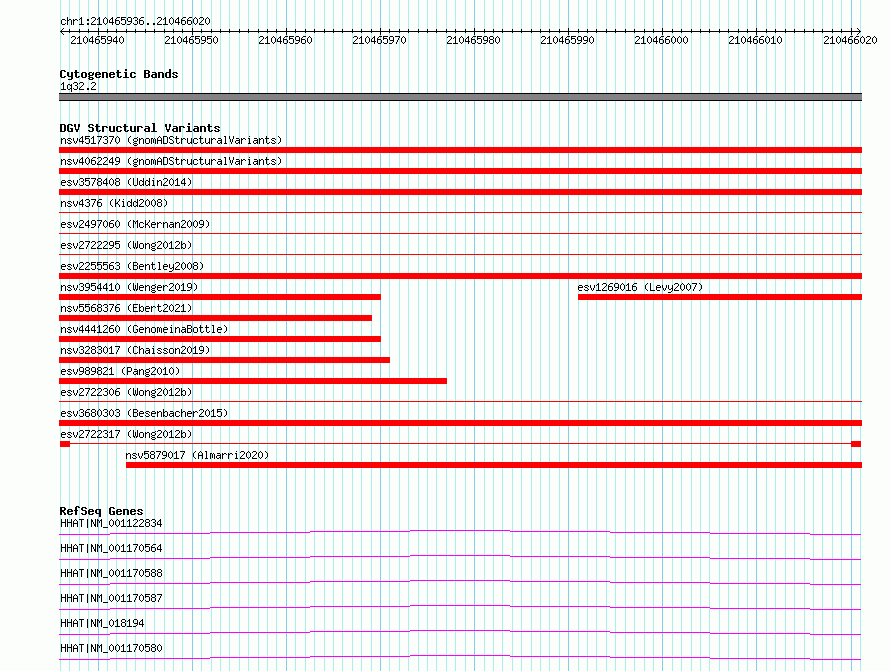Open variant esv989821 (Pang2010)

[120, 371]
